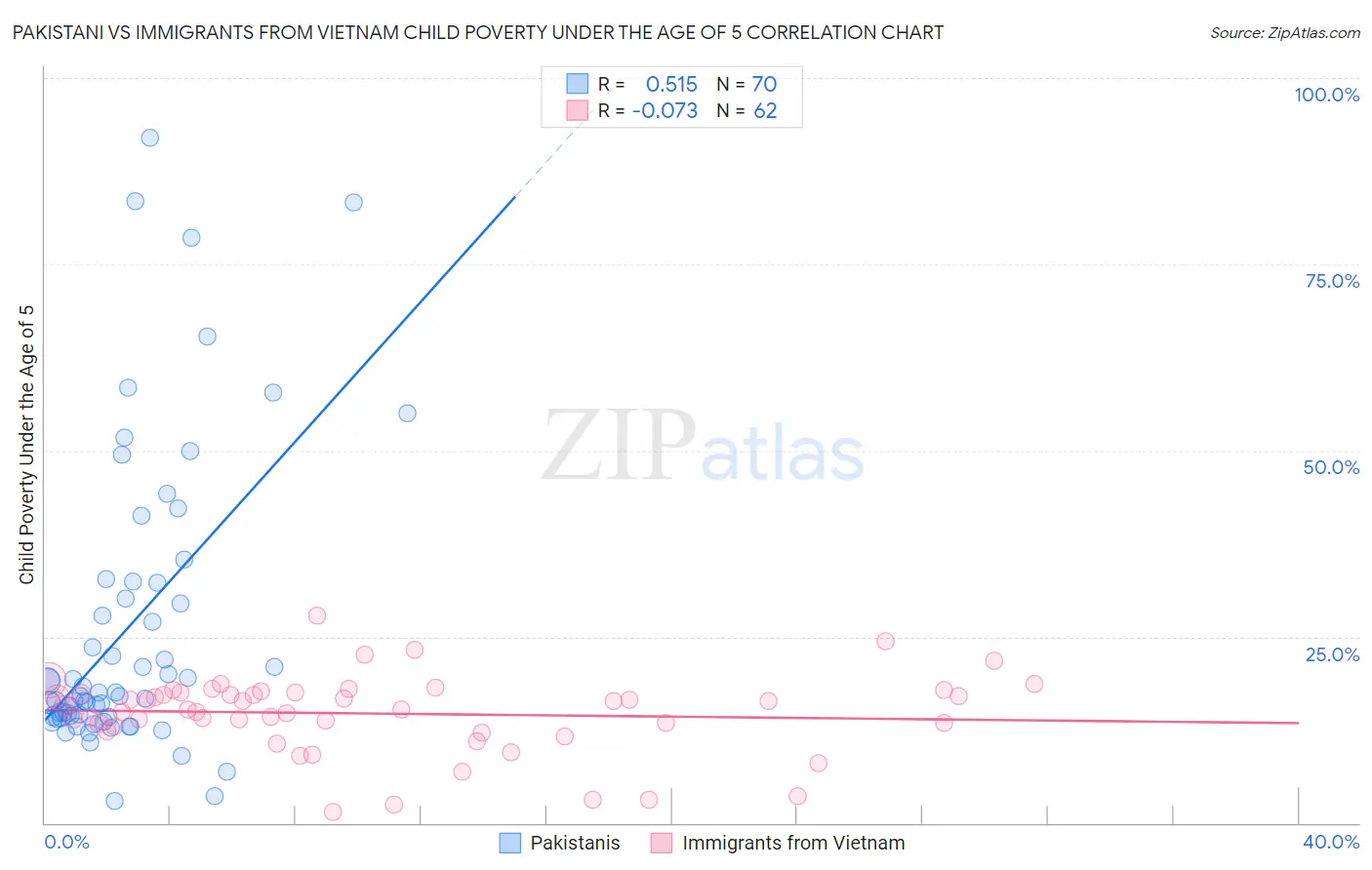1372x870 pixels.
Task: Select the blue swatch beside R = 0.515
Action: pos(578,84)
